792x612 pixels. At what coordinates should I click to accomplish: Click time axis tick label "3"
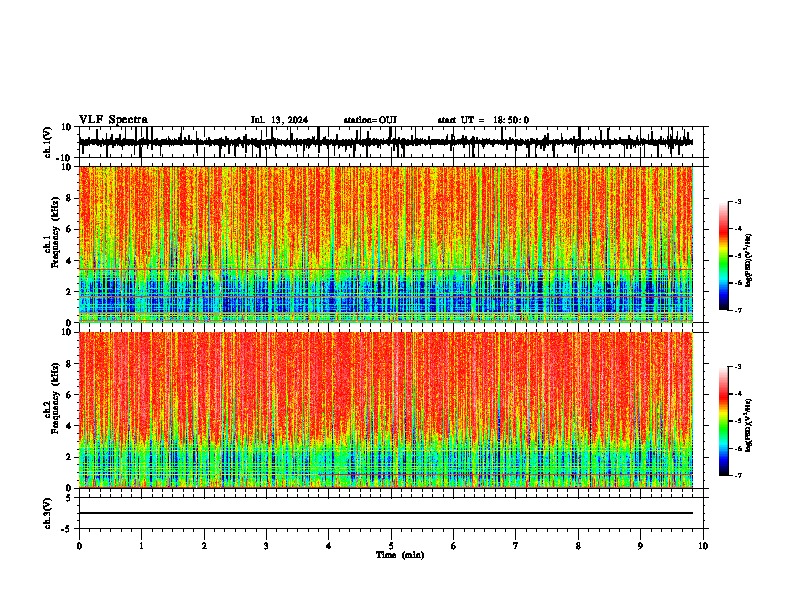(266, 546)
